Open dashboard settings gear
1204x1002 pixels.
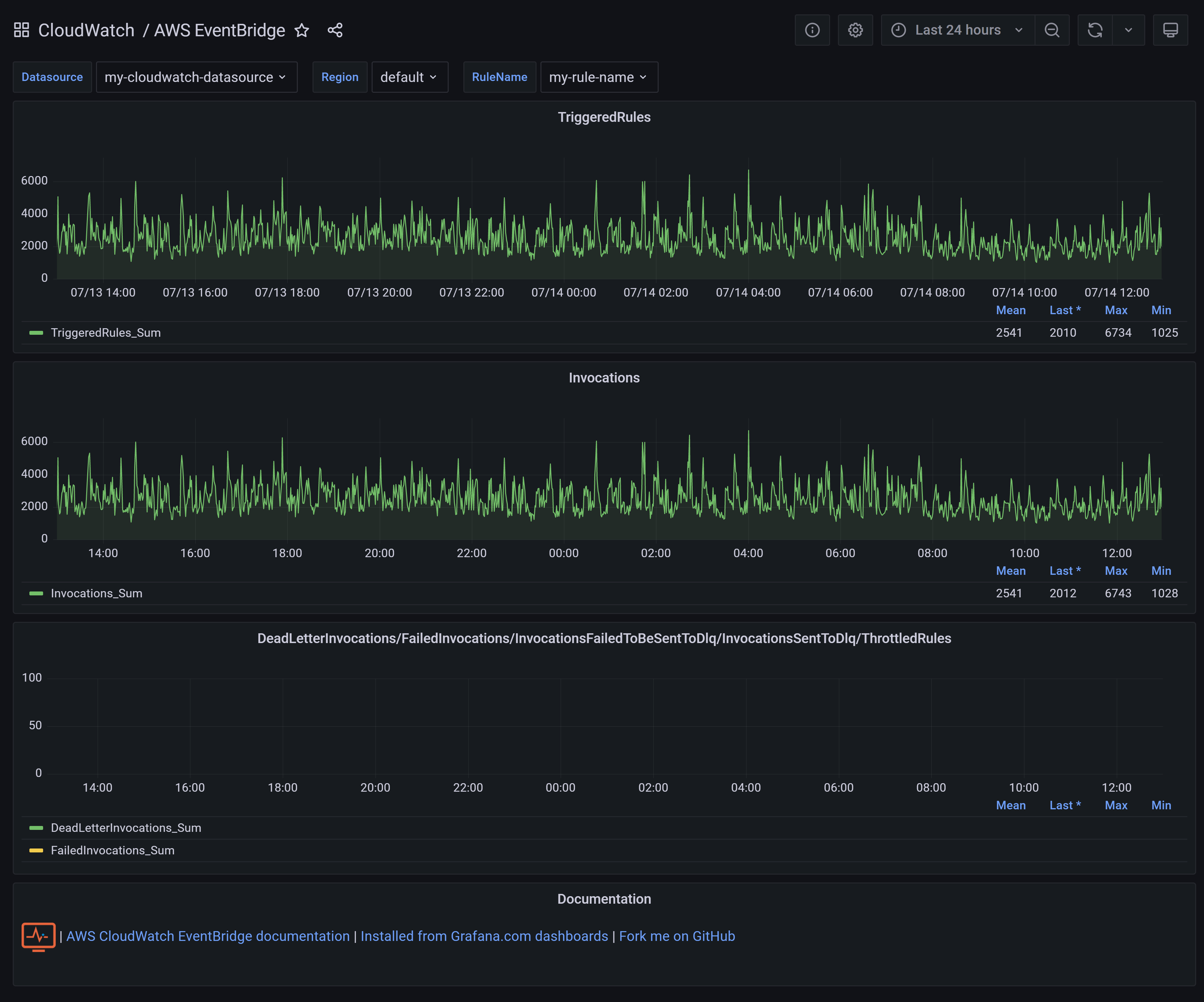(x=855, y=30)
